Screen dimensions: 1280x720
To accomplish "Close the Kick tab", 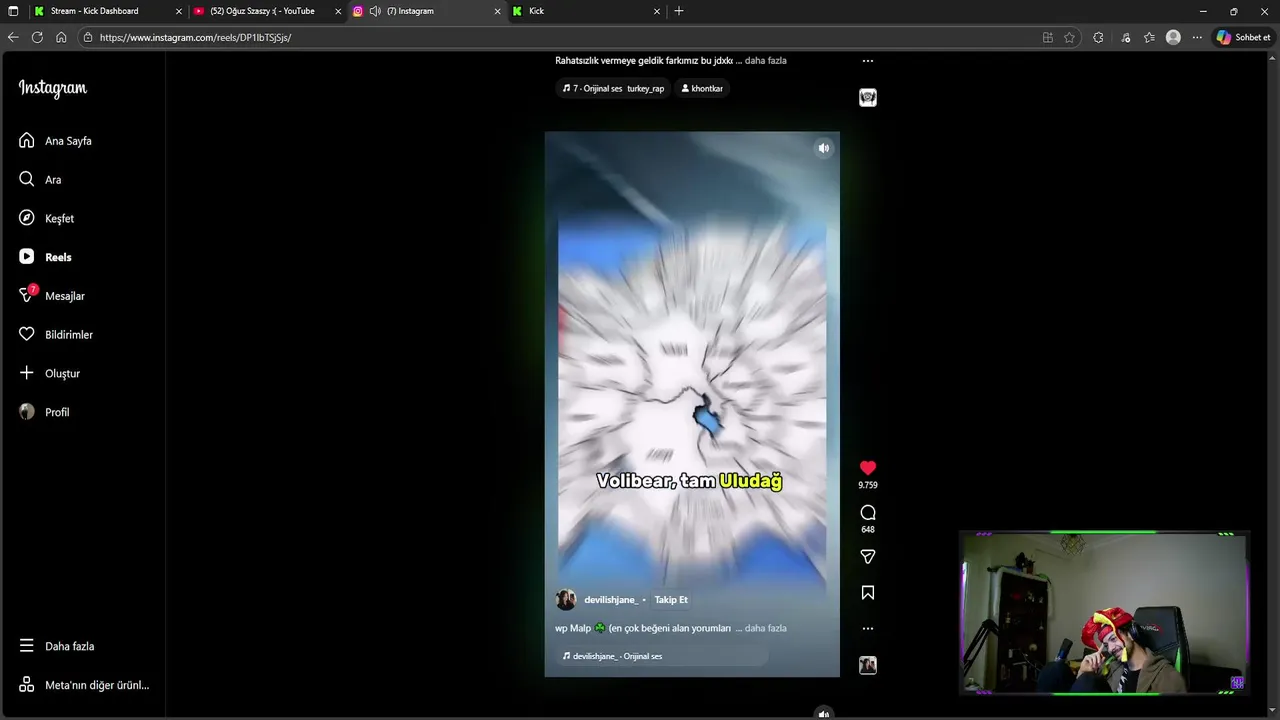I will pyautogui.click(x=657, y=11).
